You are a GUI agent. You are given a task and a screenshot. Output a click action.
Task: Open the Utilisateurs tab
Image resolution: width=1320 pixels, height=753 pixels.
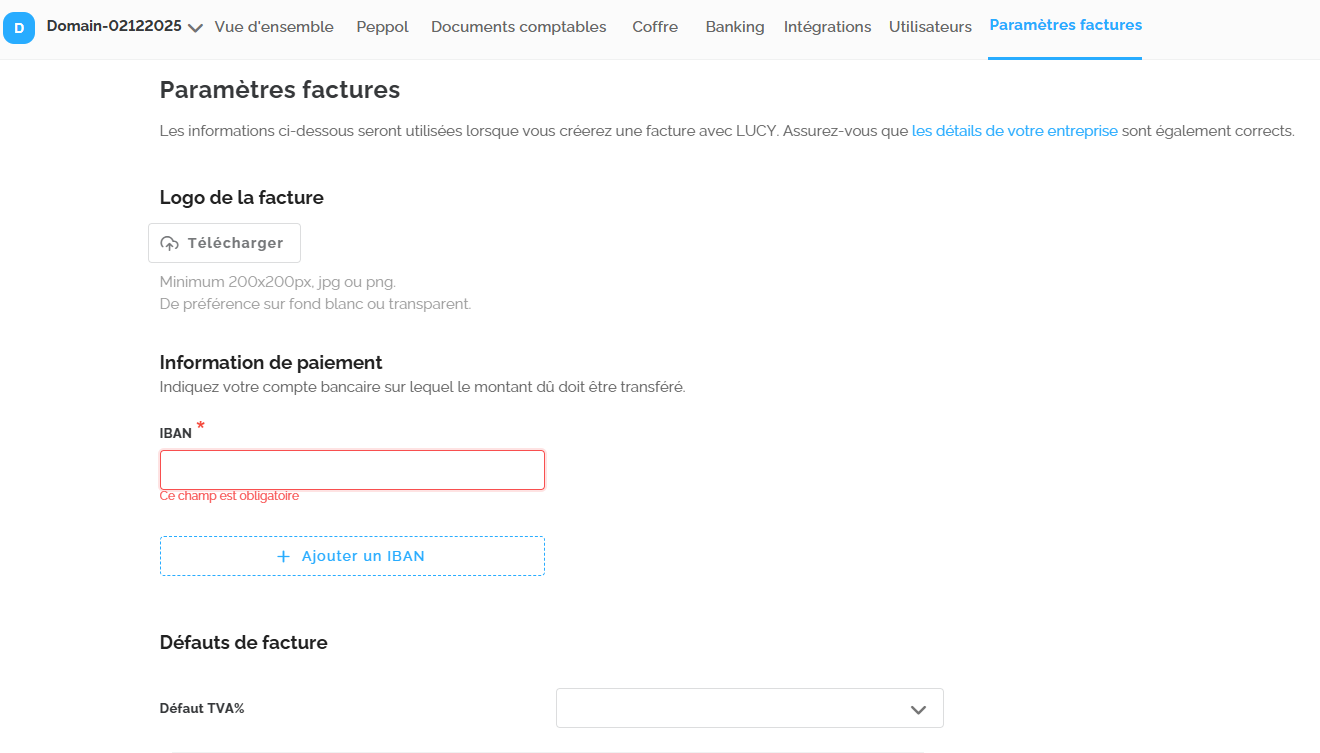point(930,27)
